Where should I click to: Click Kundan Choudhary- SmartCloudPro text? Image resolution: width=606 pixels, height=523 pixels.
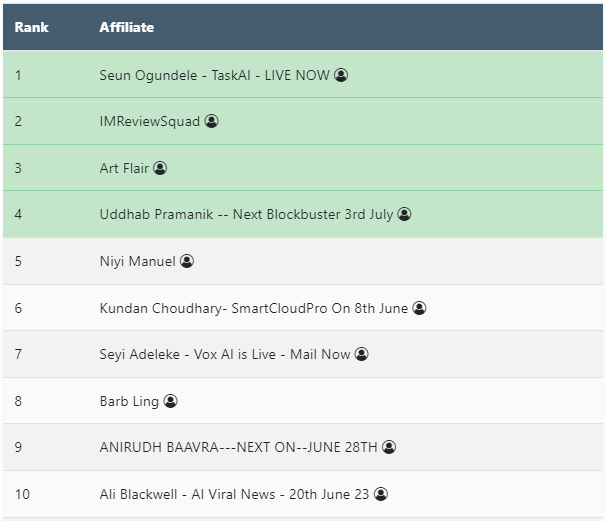coord(254,308)
